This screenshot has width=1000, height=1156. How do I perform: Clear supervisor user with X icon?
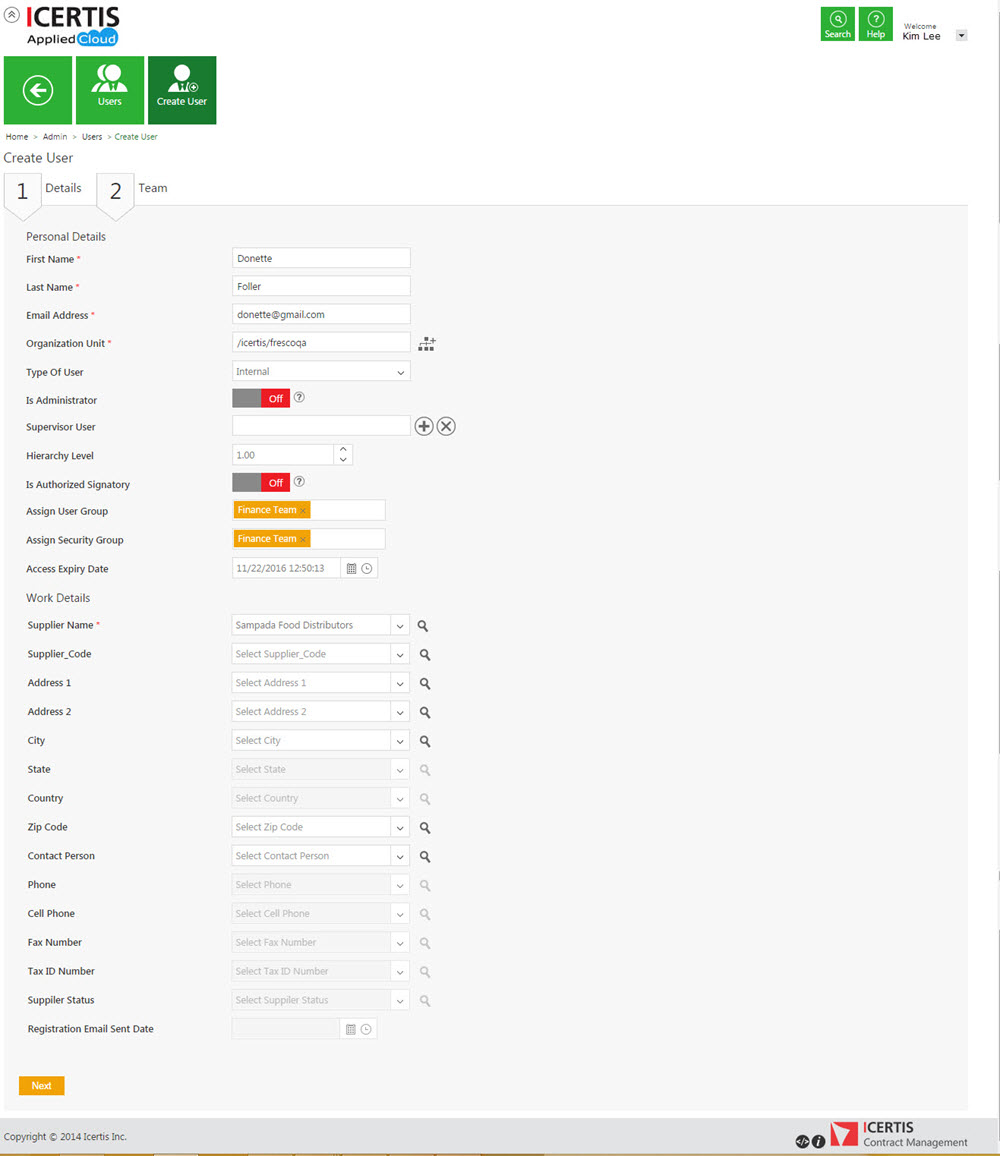[446, 427]
